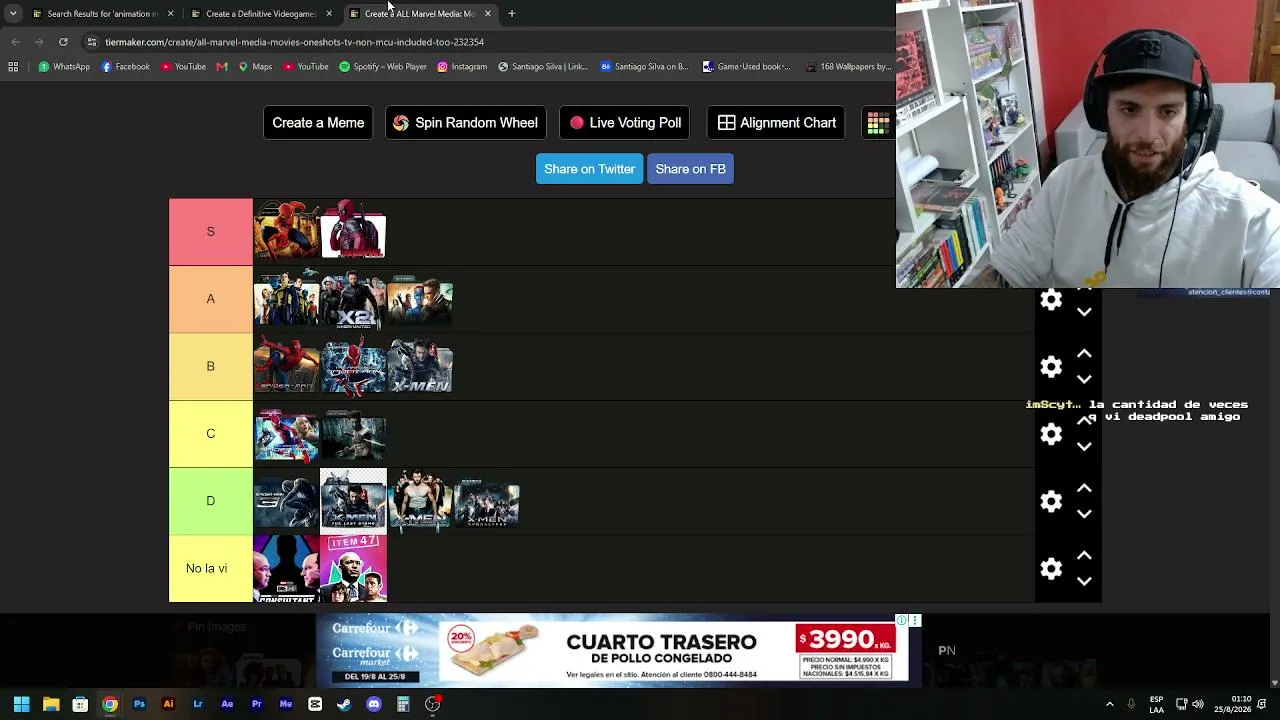Select the 'No la vi' tier label

(211, 568)
